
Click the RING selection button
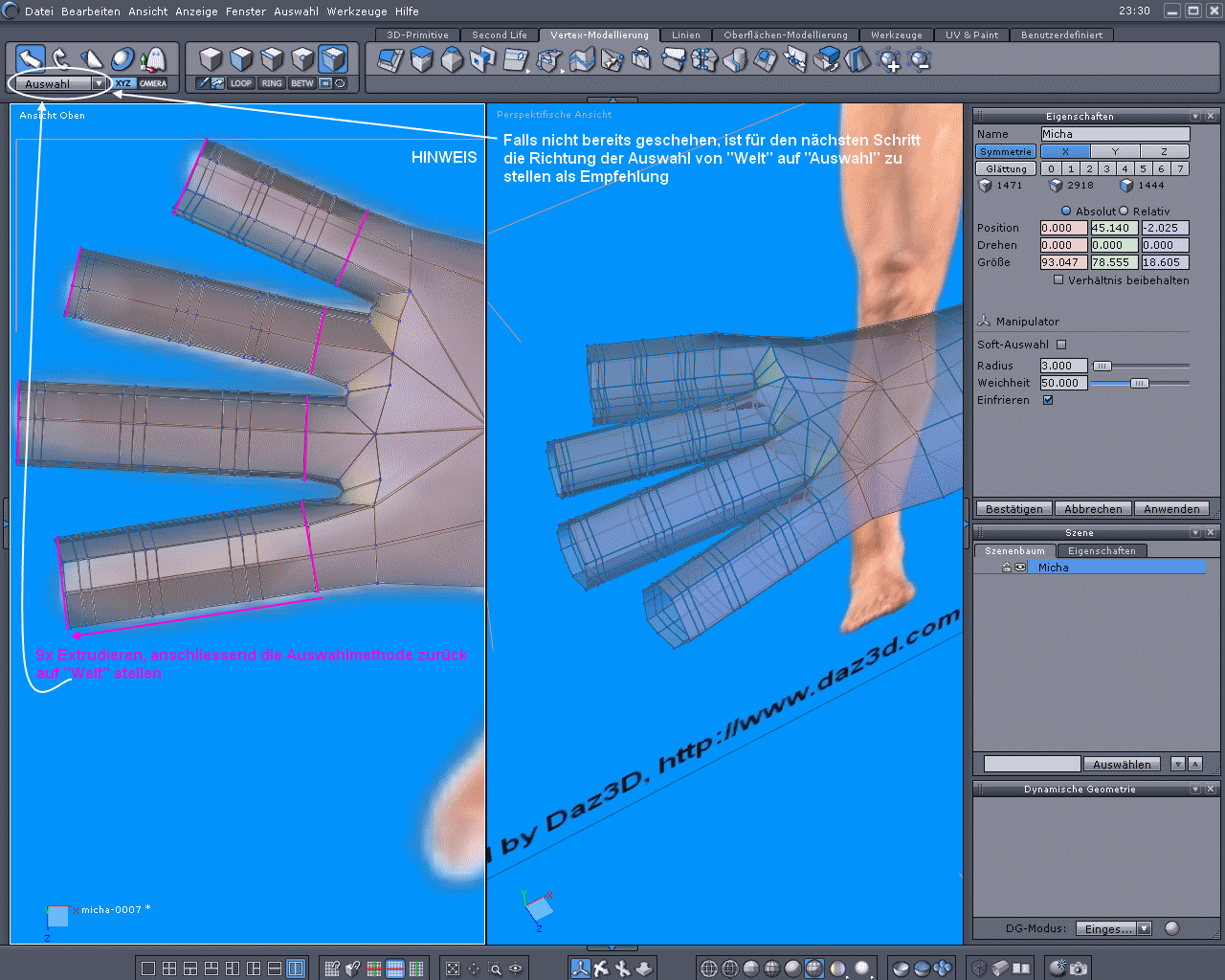(272, 83)
